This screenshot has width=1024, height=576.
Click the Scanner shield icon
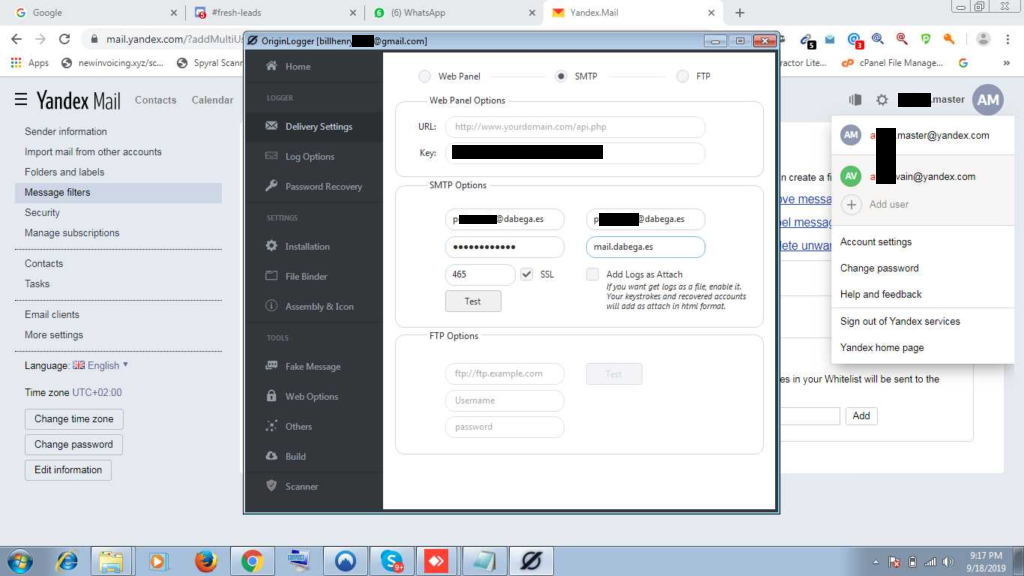[x=272, y=486]
